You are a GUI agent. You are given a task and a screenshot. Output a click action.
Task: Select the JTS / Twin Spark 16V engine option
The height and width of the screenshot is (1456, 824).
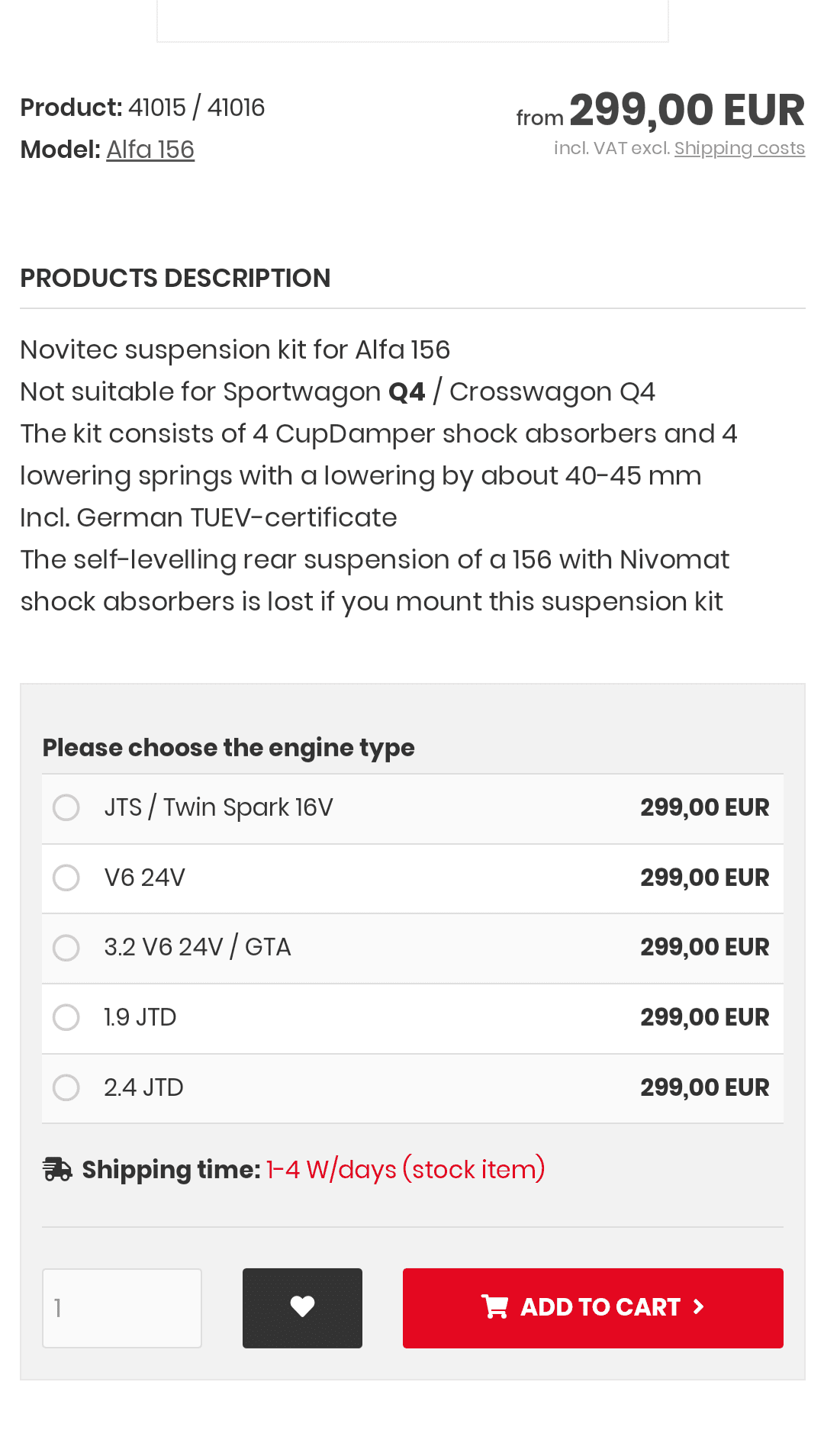tap(66, 807)
